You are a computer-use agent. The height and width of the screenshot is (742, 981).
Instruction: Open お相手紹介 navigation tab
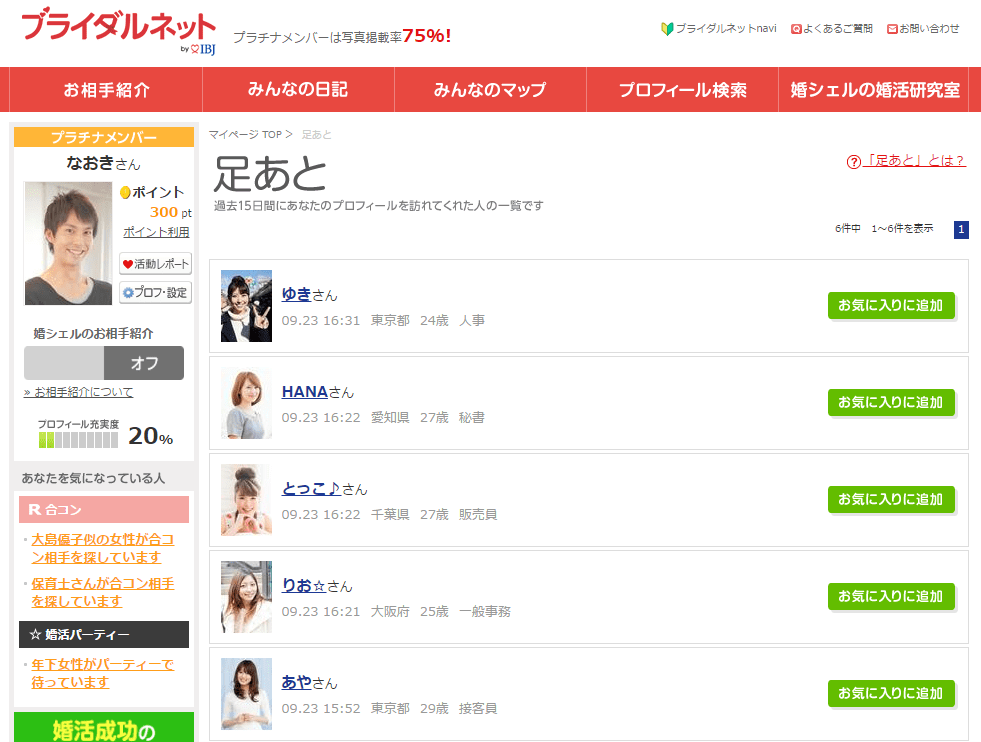coord(106,90)
